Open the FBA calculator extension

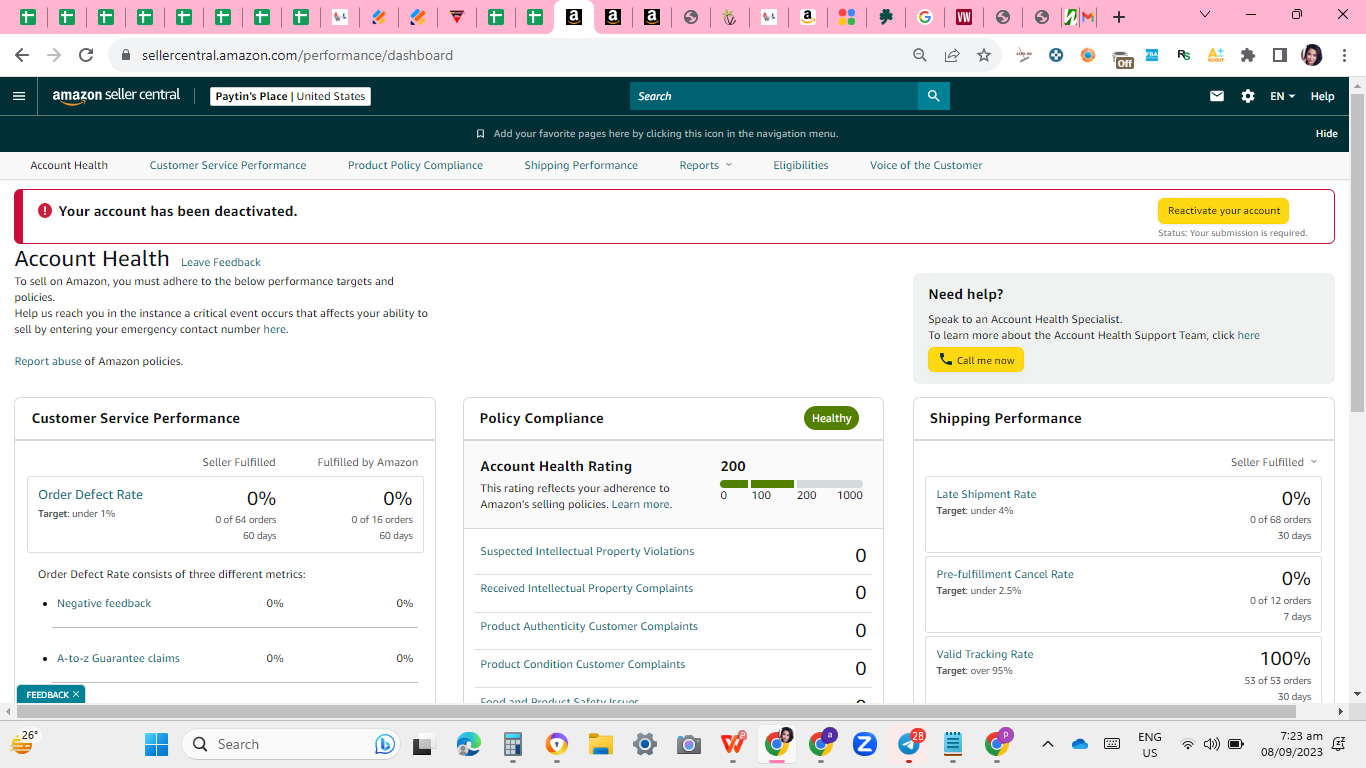[1152, 55]
